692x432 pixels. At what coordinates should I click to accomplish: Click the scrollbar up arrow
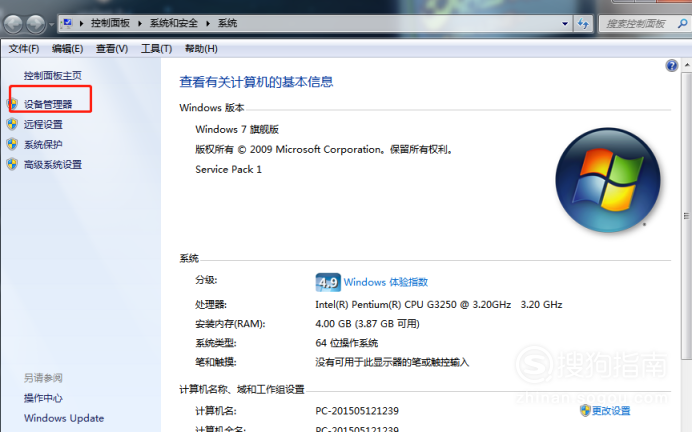pos(687,65)
